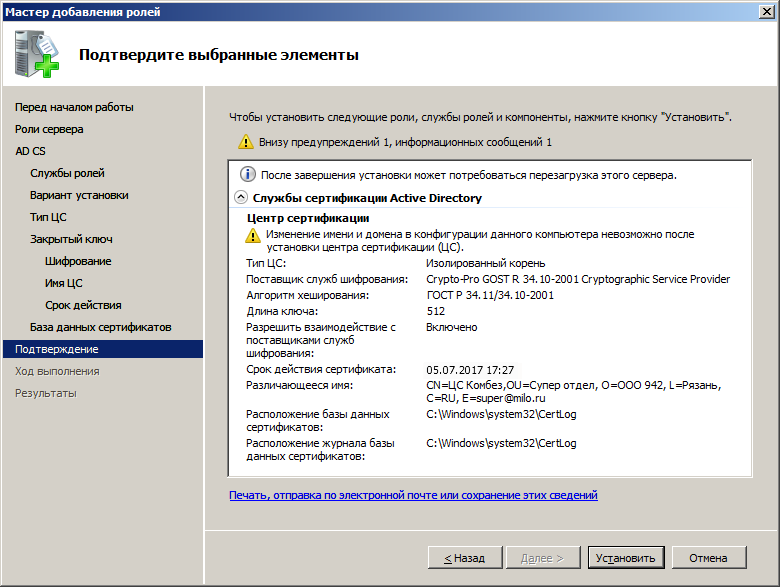This screenshot has height=587, width=780.
Task: Click the Центр сертификации subheading
Action: [x=308, y=218]
